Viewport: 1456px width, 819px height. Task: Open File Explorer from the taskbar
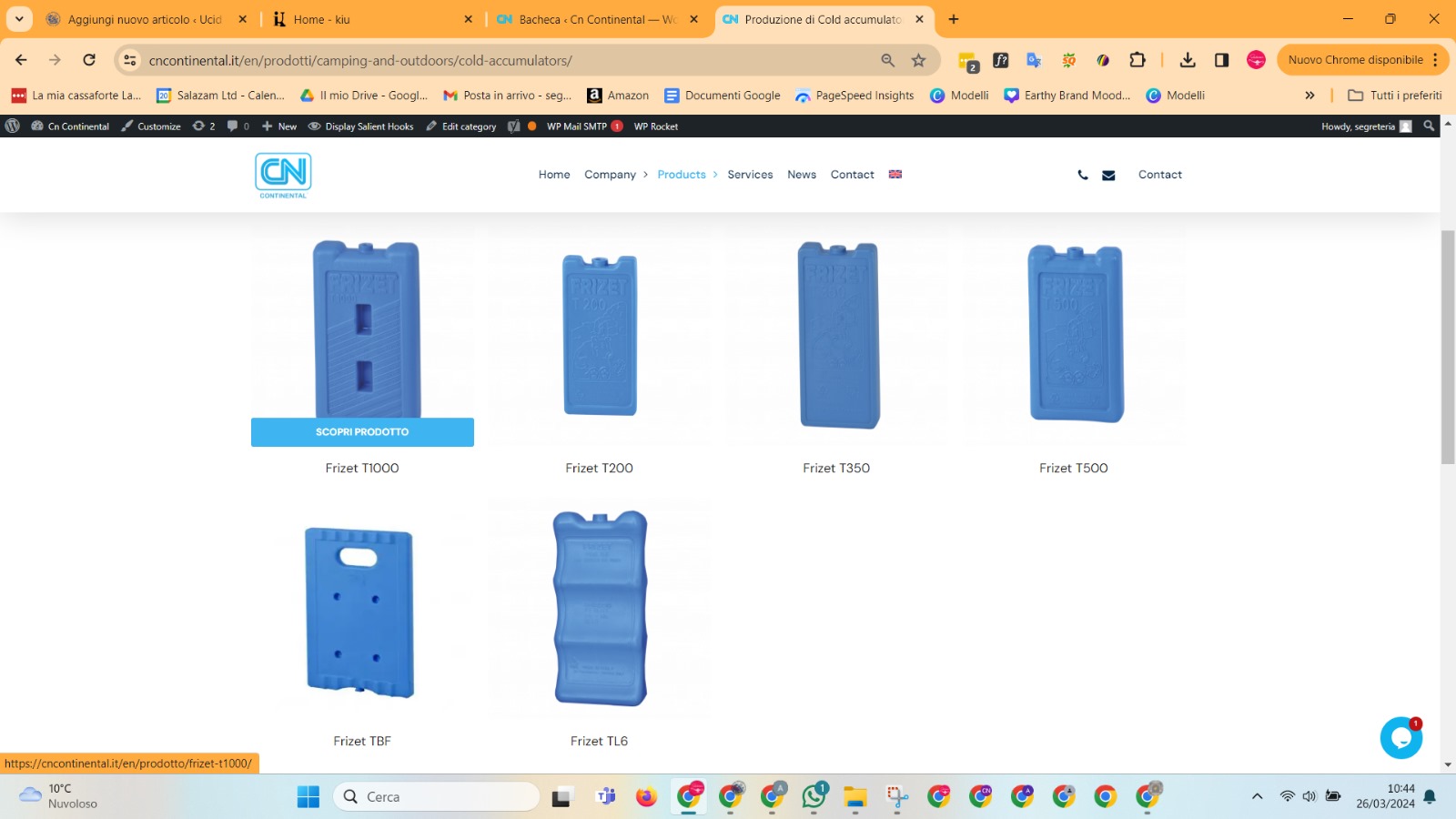[x=855, y=797]
